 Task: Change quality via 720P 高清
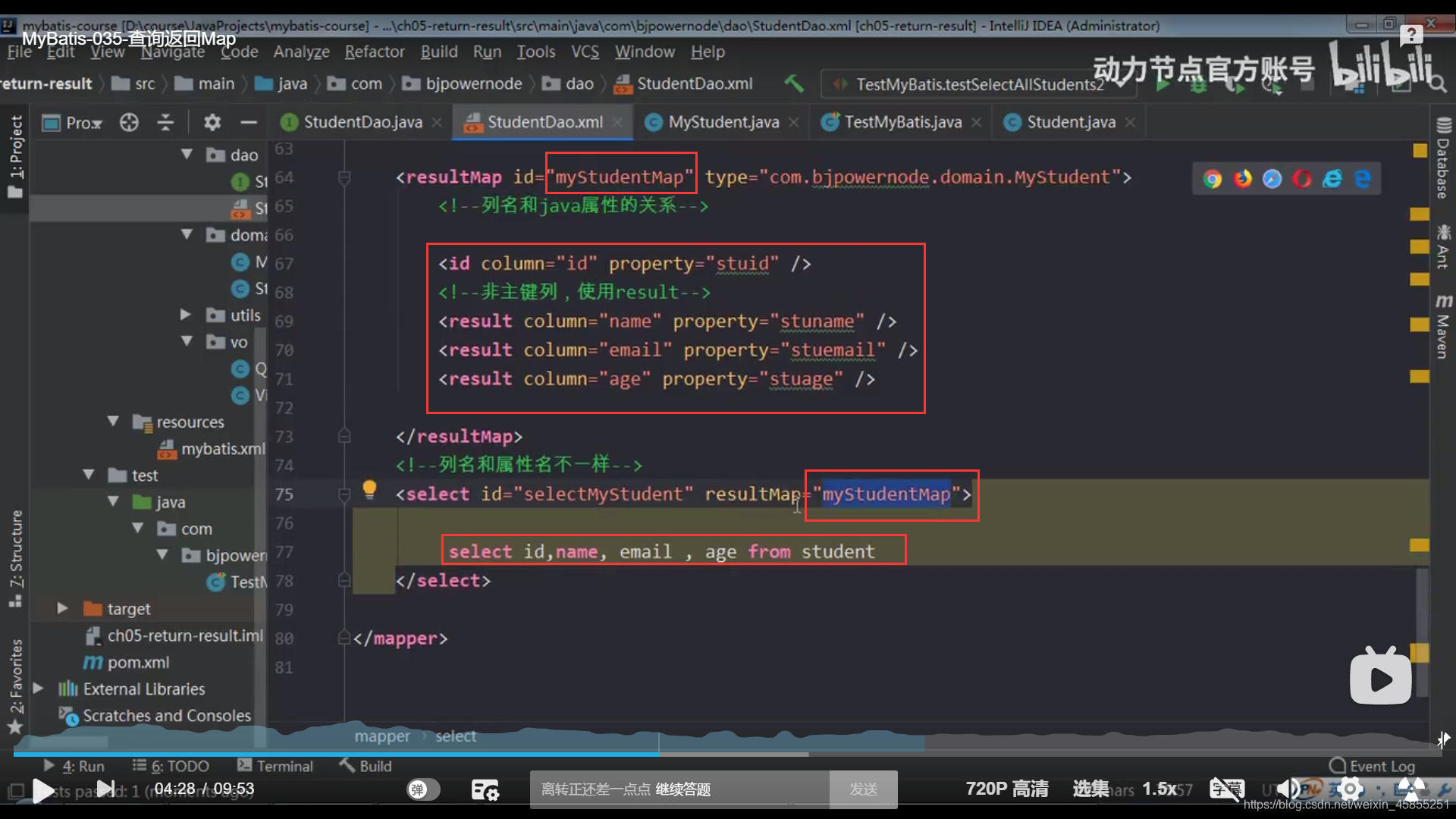click(1006, 789)
